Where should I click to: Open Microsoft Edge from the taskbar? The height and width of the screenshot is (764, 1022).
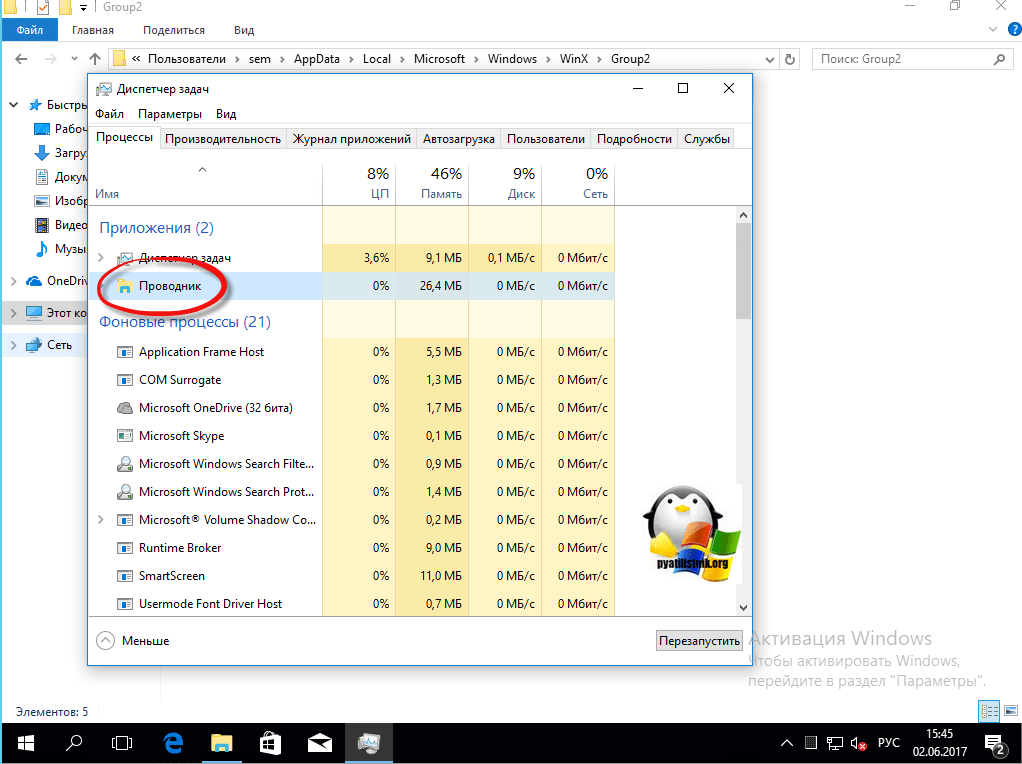173,743
